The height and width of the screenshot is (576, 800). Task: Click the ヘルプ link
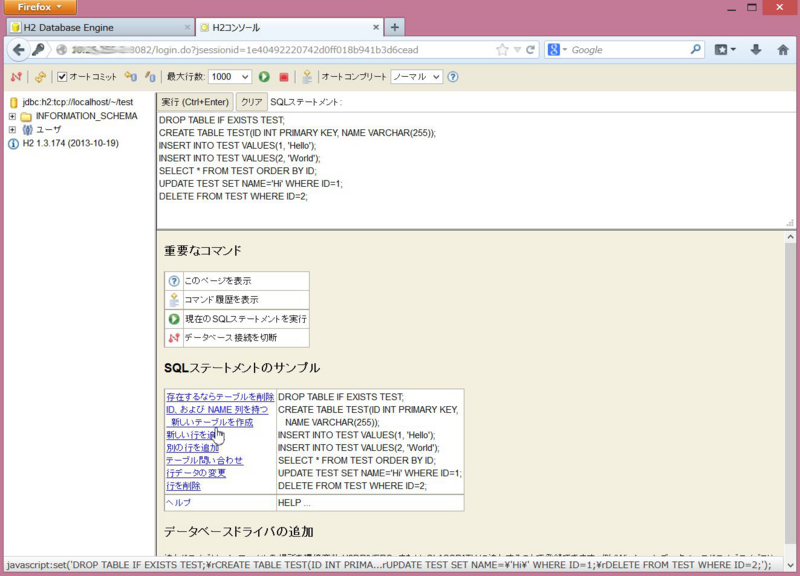pos(179,503)
